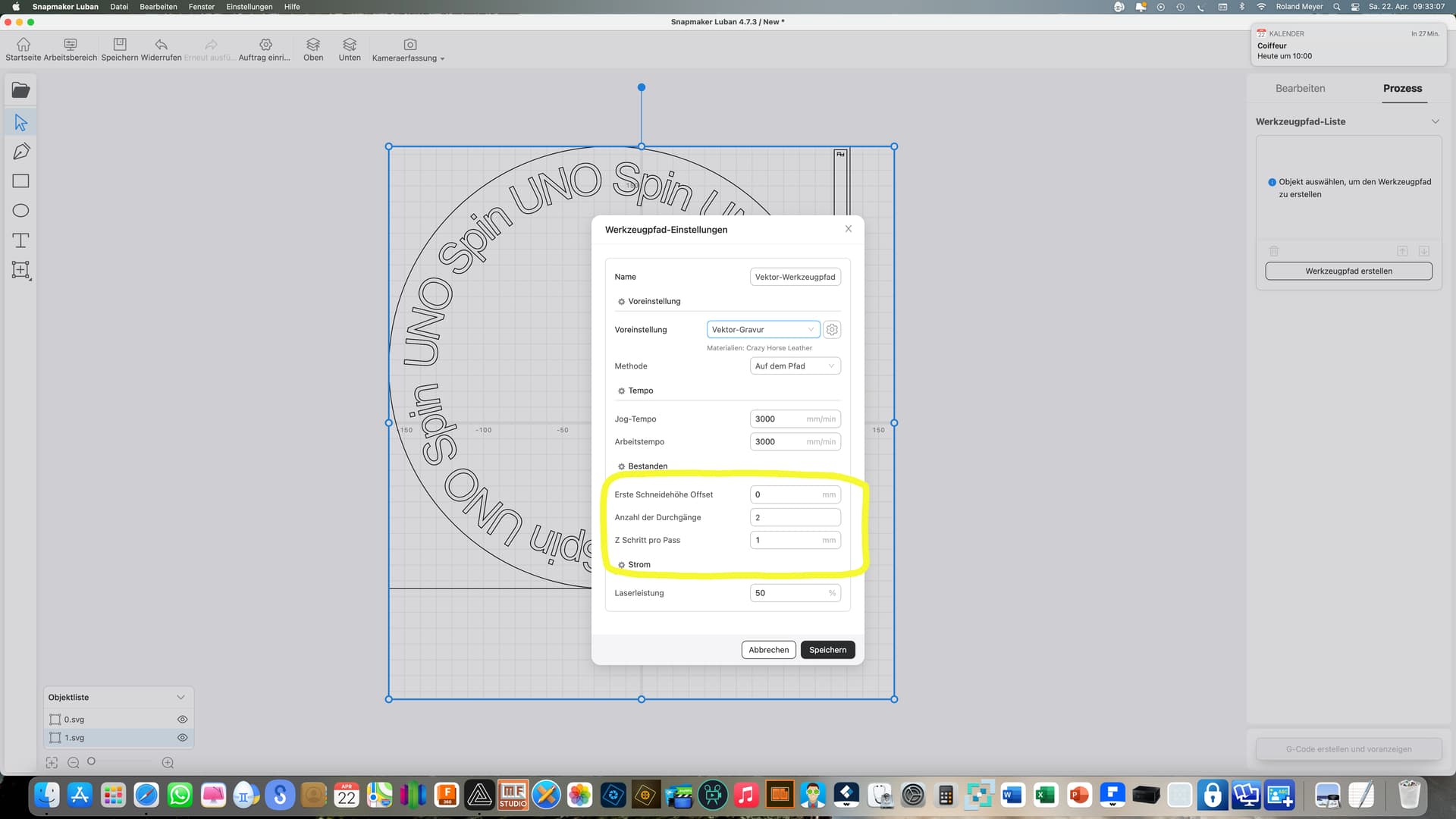Click the Laserleistung percentage field
Image resolution: width=1456 pixels, height=819 pixels.
(x=795, y=593)
